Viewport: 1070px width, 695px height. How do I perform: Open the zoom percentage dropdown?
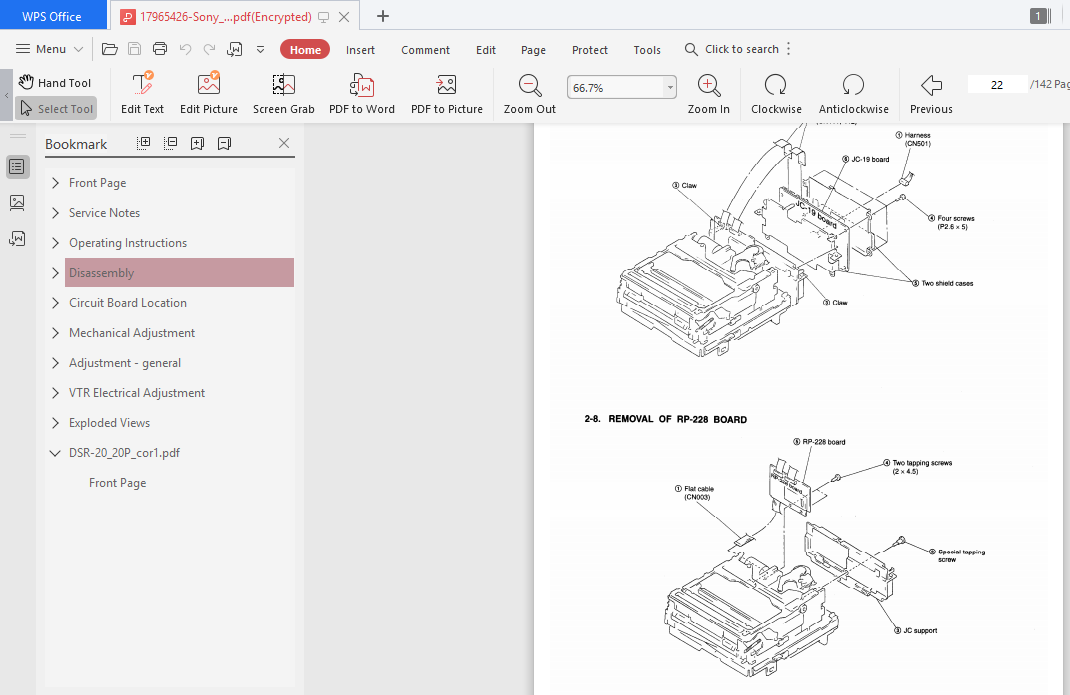(x=670, y=87)
